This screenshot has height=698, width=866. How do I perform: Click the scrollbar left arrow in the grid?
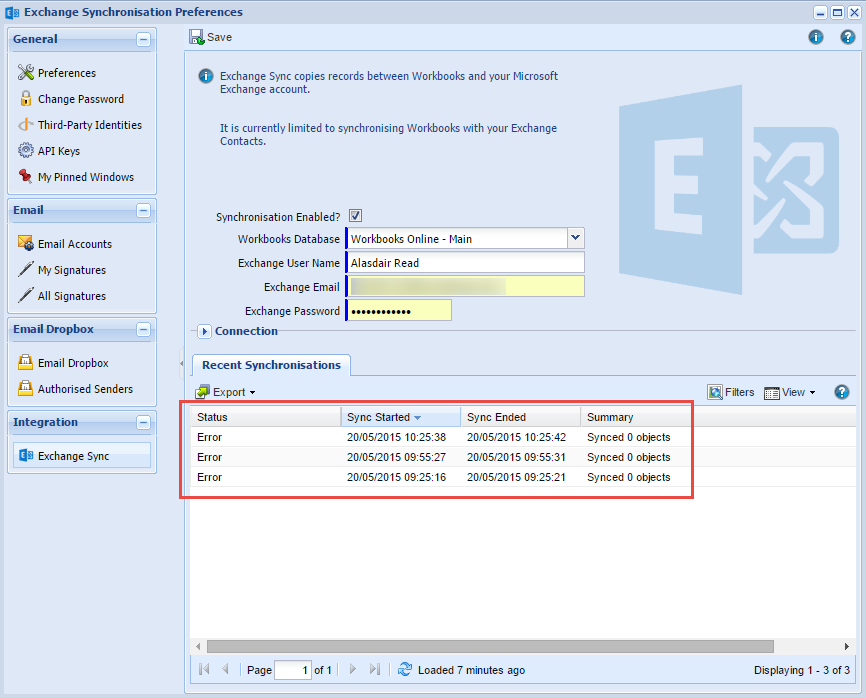[x=198, y=646]
